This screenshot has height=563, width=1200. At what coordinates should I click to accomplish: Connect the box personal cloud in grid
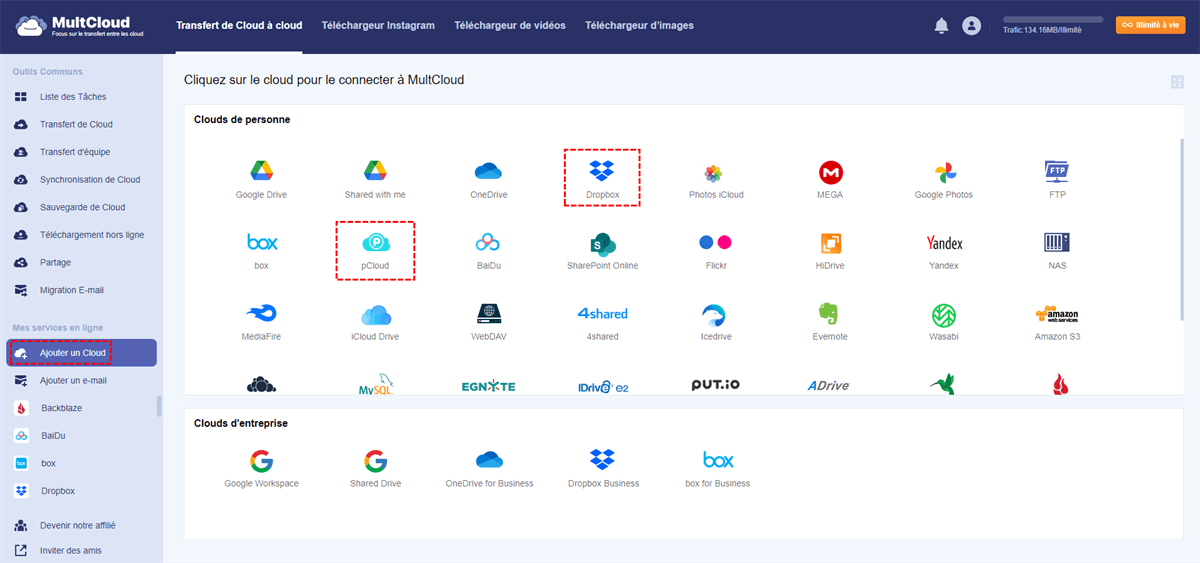(x=261, y=250)
